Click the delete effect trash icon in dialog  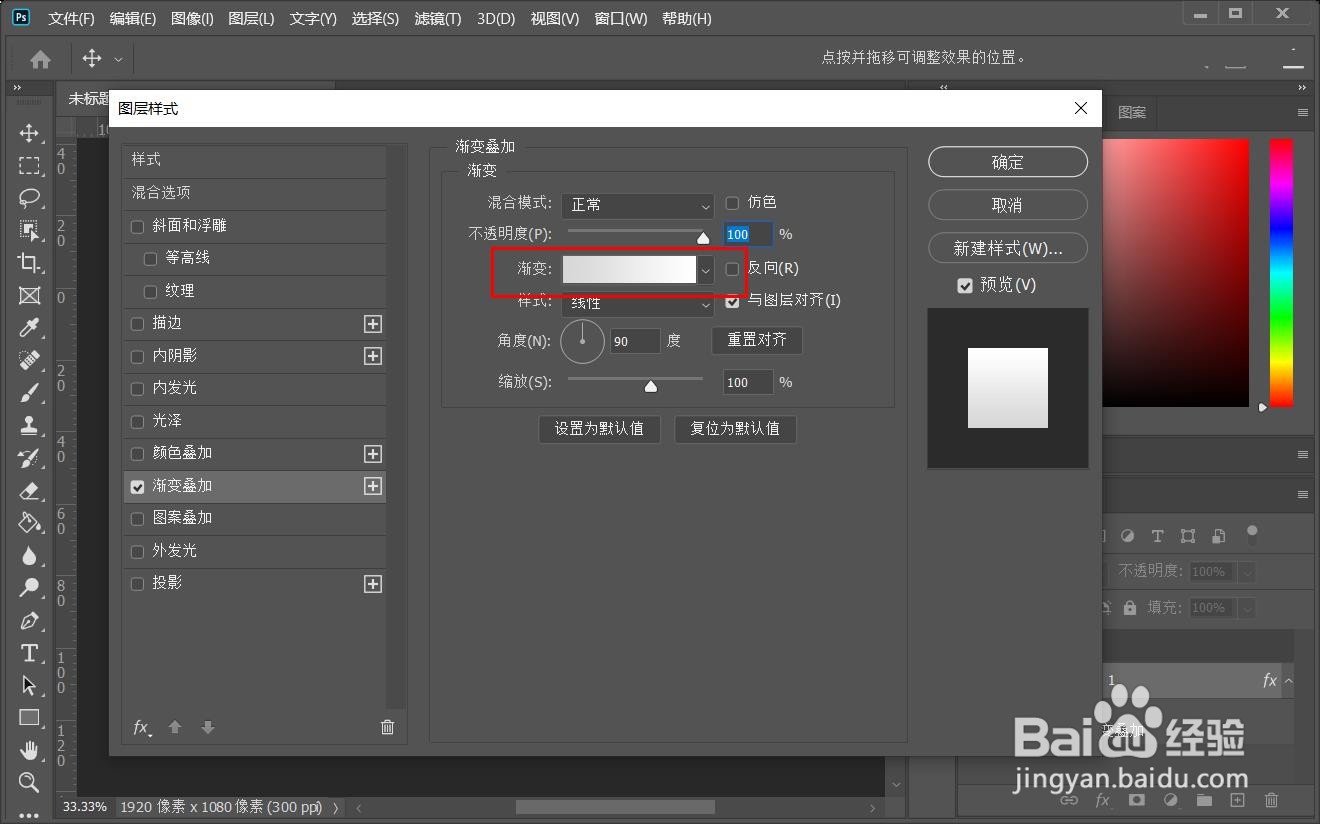point(388,728)
